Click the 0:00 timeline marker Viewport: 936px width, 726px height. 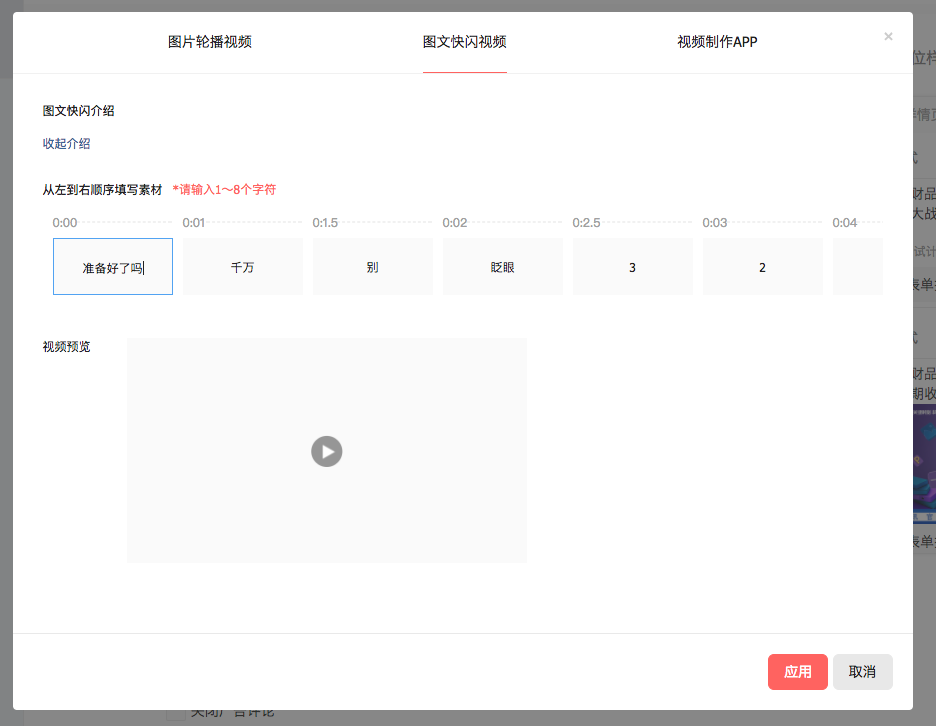[65, 223]
